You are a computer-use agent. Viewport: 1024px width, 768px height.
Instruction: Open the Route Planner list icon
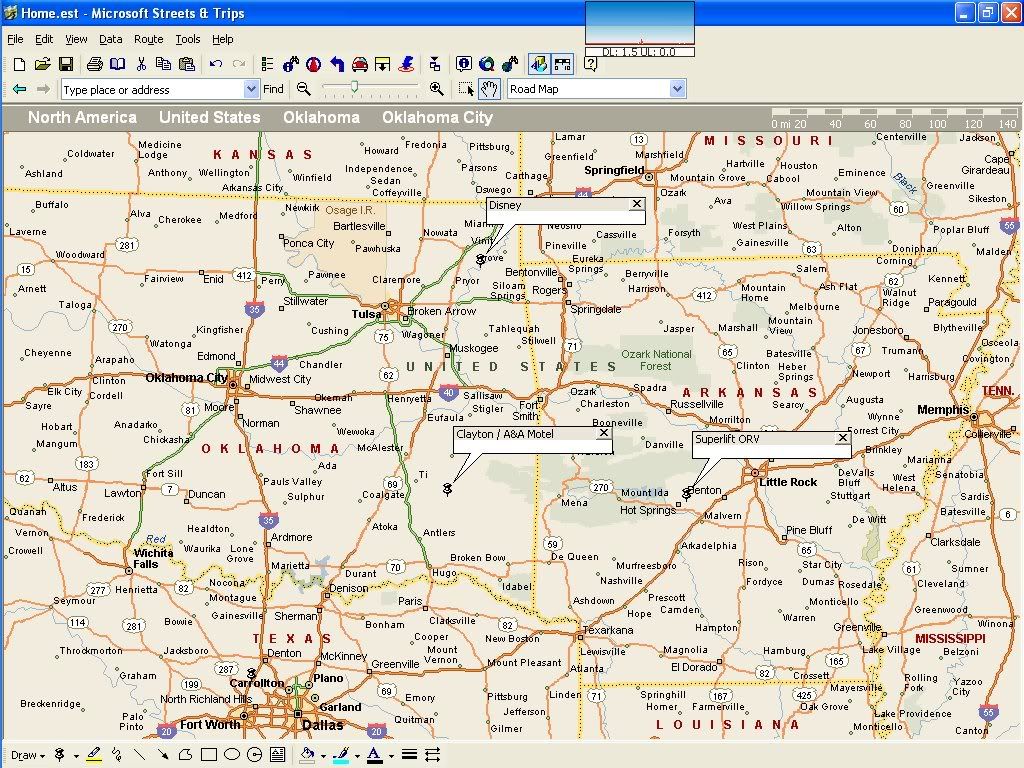(x=267, y=64)
